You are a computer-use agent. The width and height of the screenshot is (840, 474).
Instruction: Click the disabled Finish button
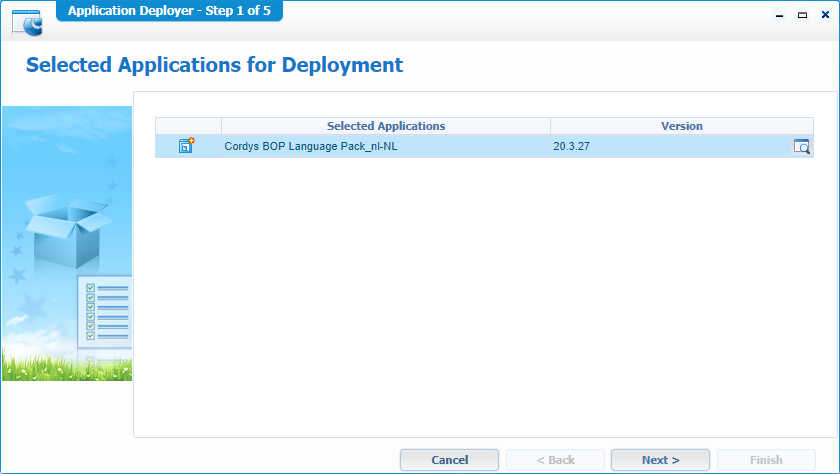[x=766, y=460]
